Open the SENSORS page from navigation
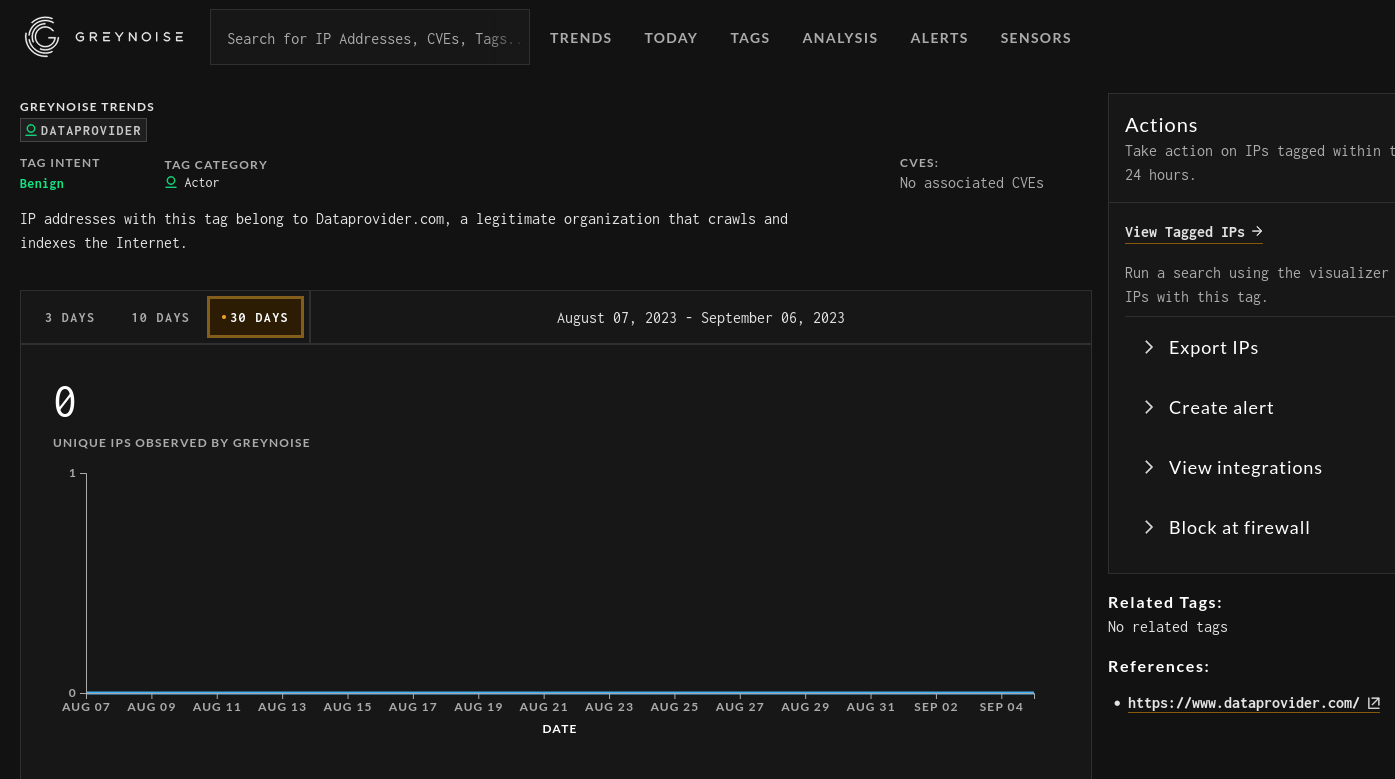 click(x=1036, y=38)
